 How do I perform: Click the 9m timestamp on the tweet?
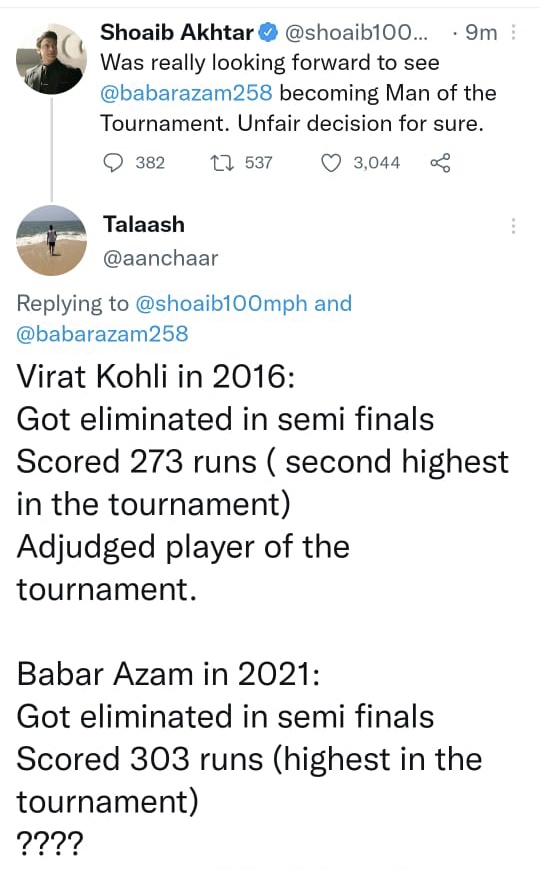tap(481, 33)
